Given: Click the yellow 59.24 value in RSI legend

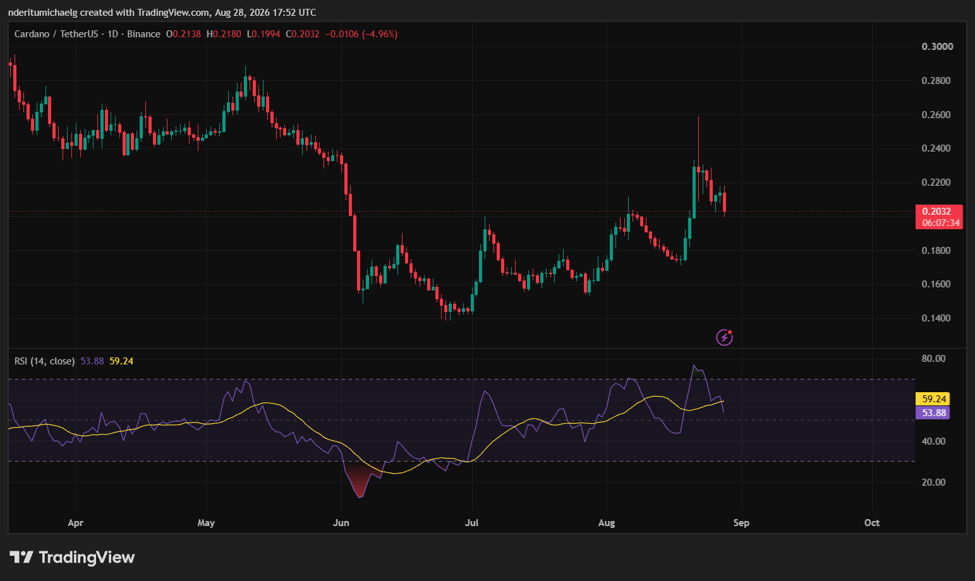Looking at the screenshot, I should tap(121, 361).
